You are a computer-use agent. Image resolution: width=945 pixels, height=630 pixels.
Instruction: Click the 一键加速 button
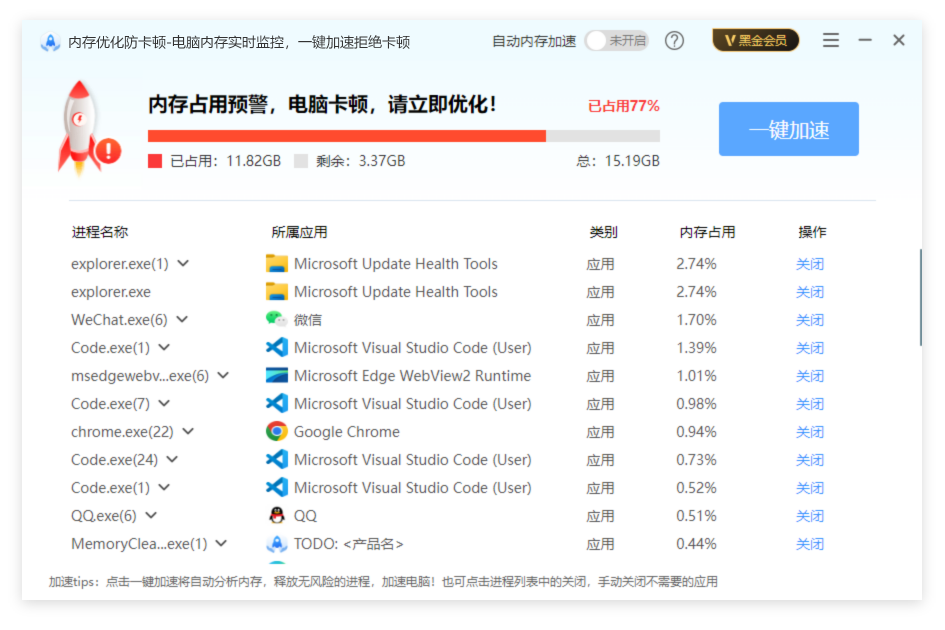click(x=788, y=129)
